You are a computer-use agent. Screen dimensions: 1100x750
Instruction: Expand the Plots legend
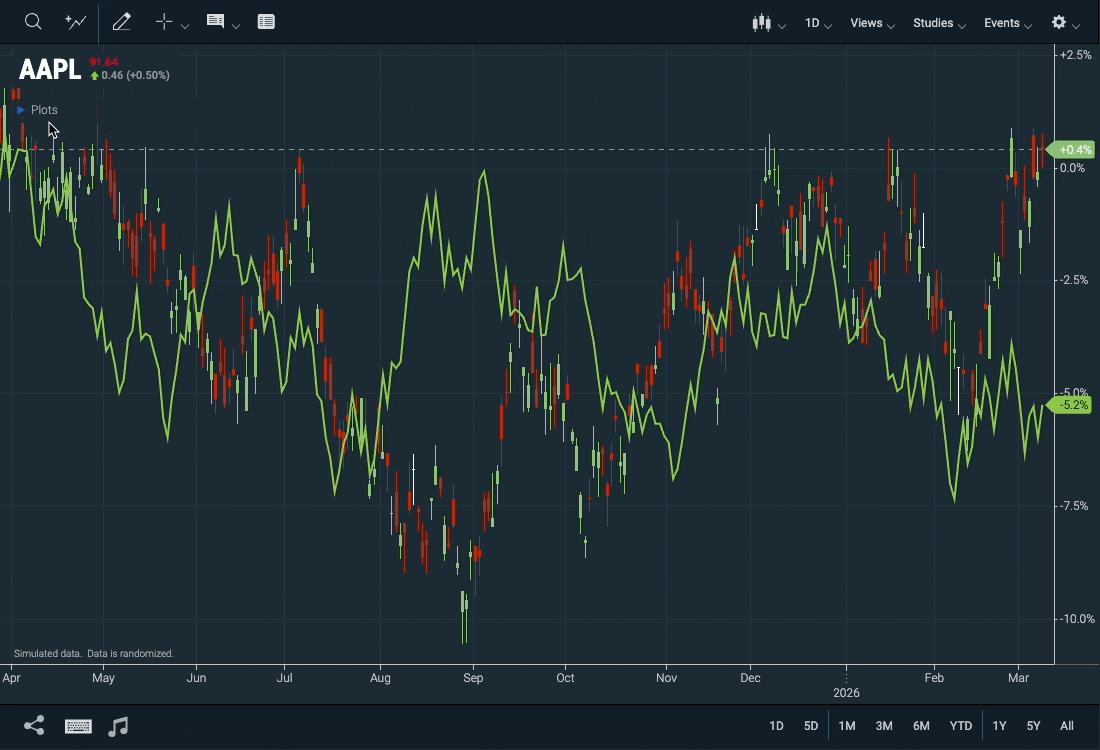(38, 110)
